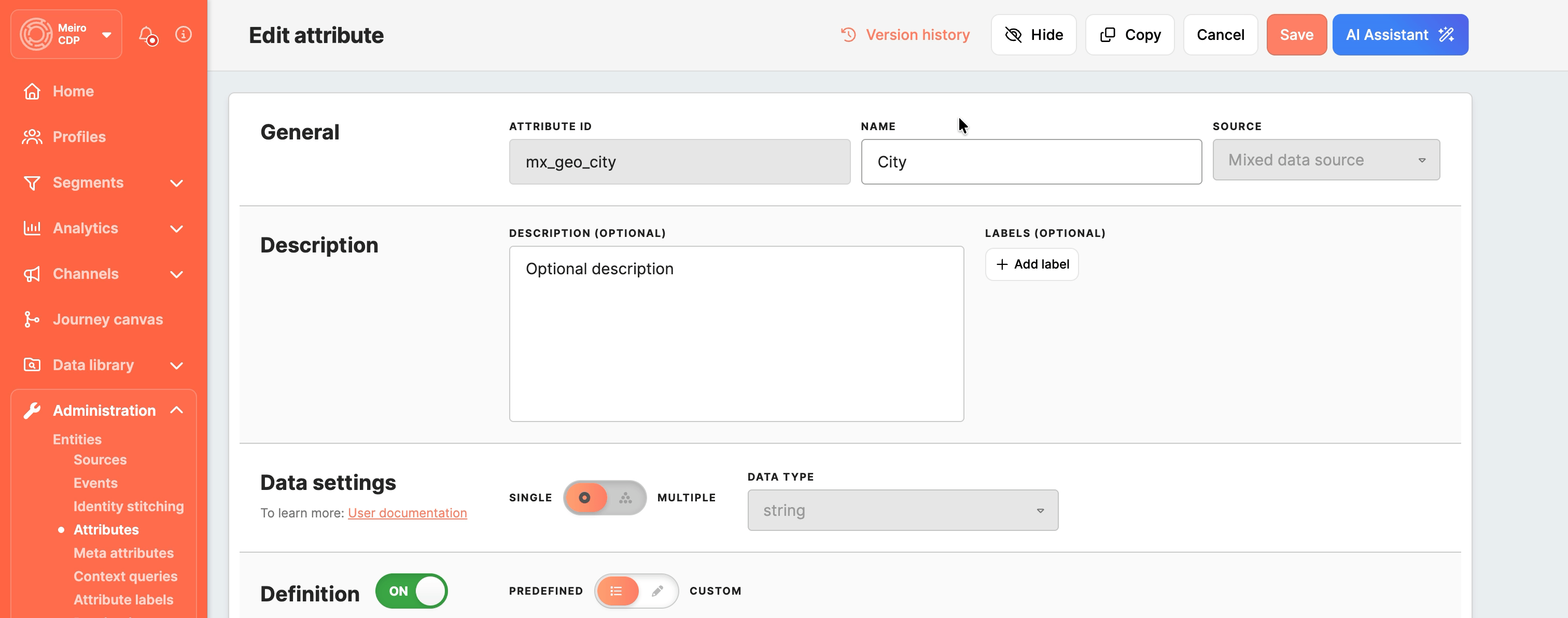Click the Channels megaphone icon
Screen dimensions: 1568x618
tap(32, 274)
